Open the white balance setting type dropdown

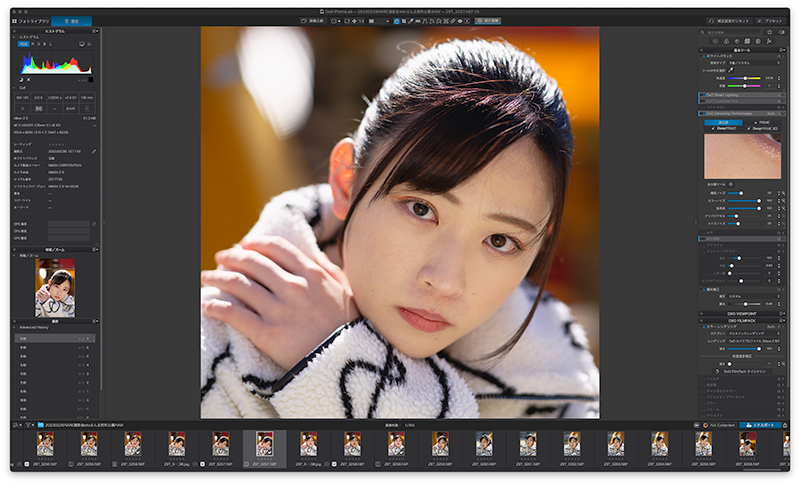(753, 63)
